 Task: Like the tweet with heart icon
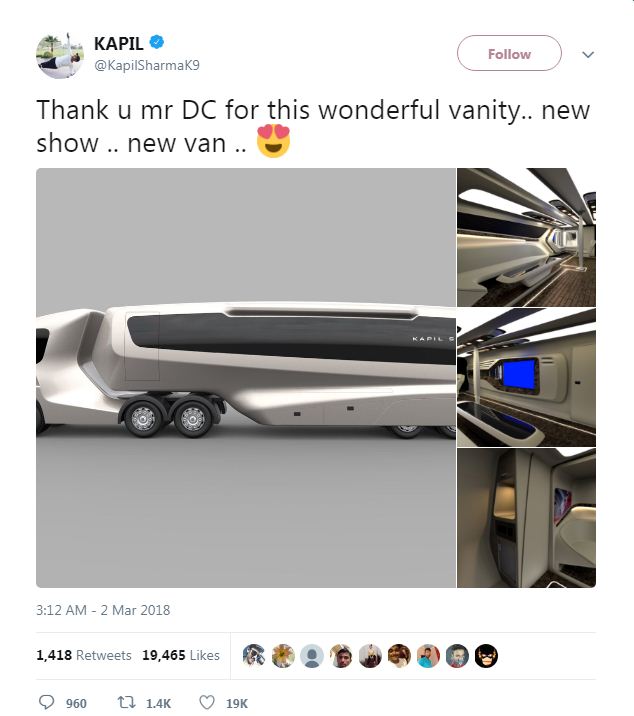207,702
